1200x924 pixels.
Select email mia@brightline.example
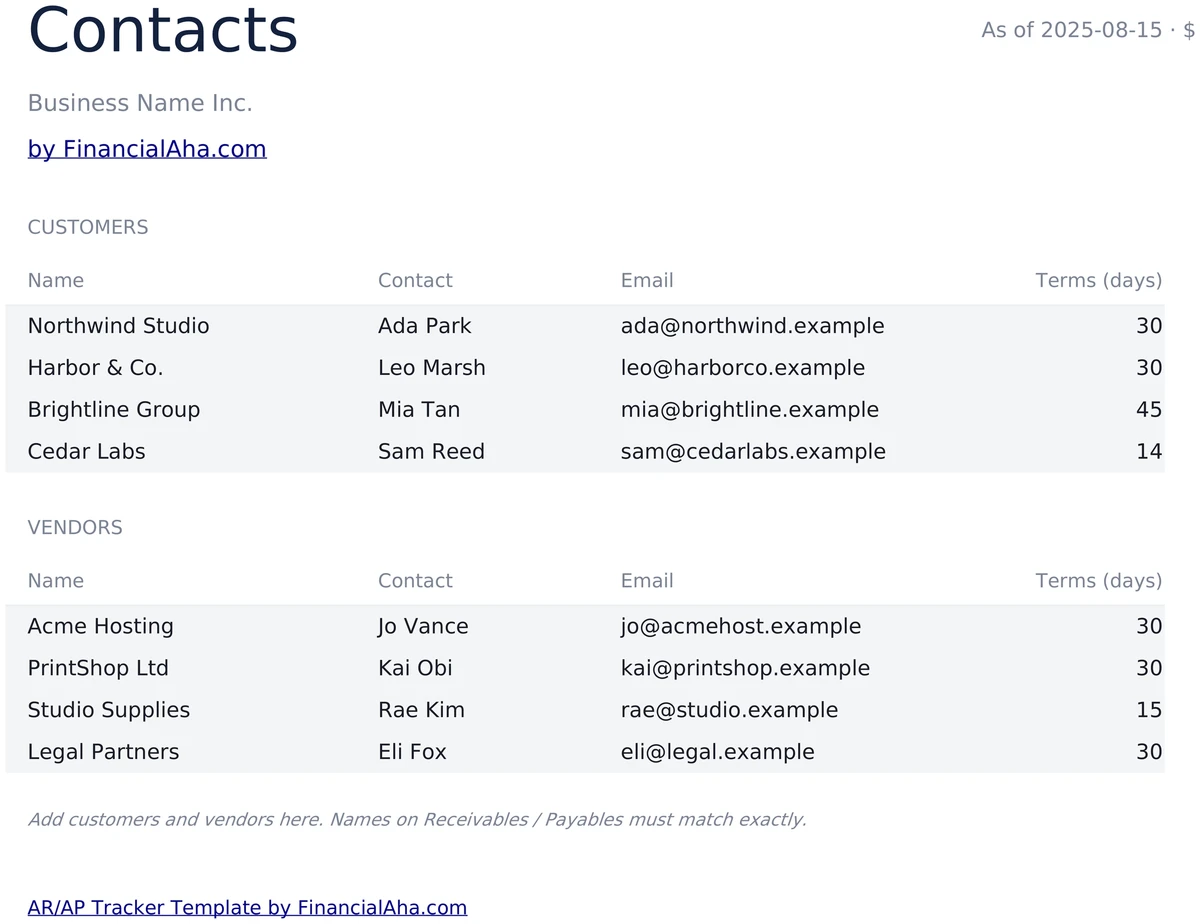pyautogui.click(x=750, y=410)
